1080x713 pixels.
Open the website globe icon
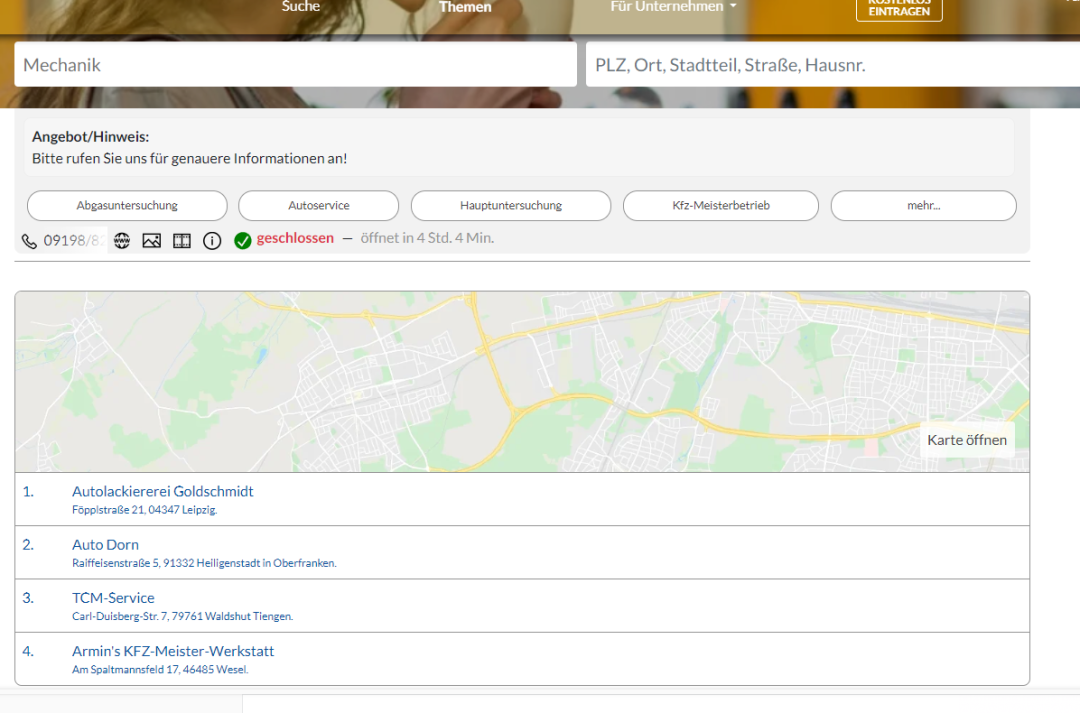pos(121,240)
